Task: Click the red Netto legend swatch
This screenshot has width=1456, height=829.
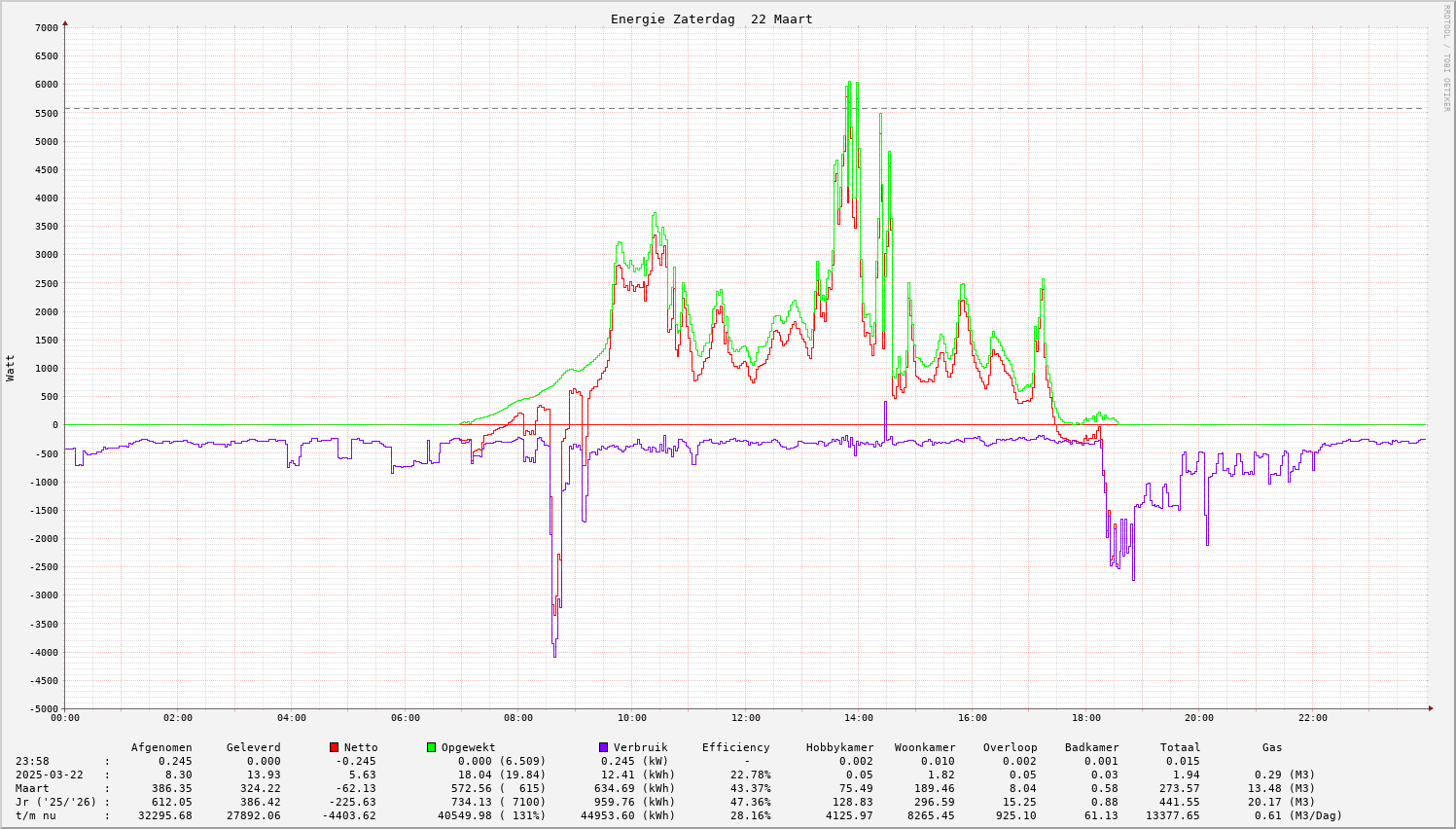Action: coord(335,747)
